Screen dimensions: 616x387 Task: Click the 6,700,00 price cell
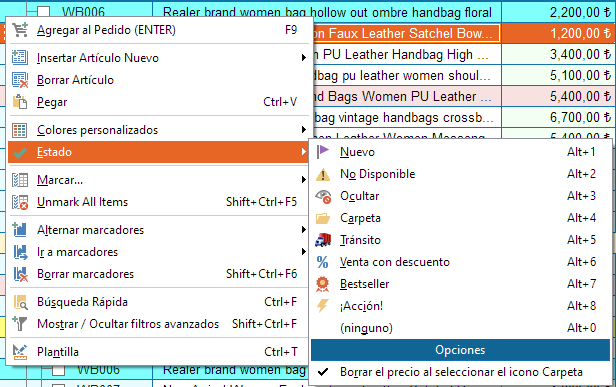click(558, 117)
